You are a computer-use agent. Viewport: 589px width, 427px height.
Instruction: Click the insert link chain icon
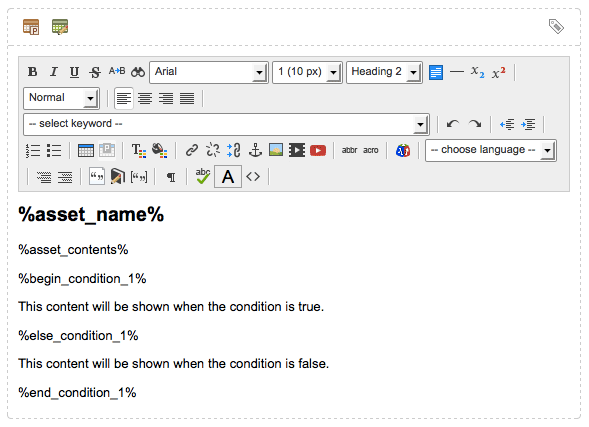(x=192, y=150)
